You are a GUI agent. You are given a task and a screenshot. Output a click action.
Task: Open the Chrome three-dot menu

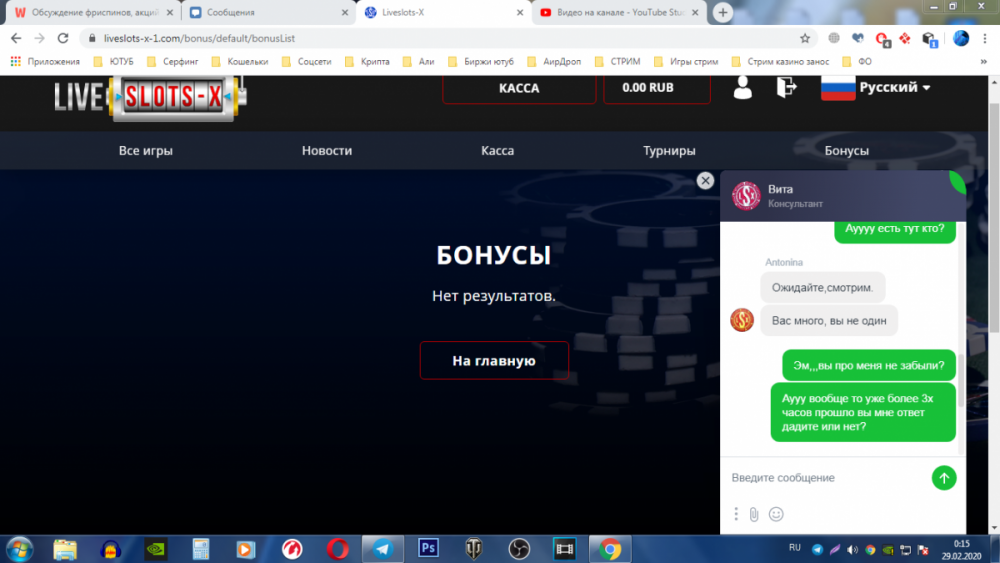[985, 38]
